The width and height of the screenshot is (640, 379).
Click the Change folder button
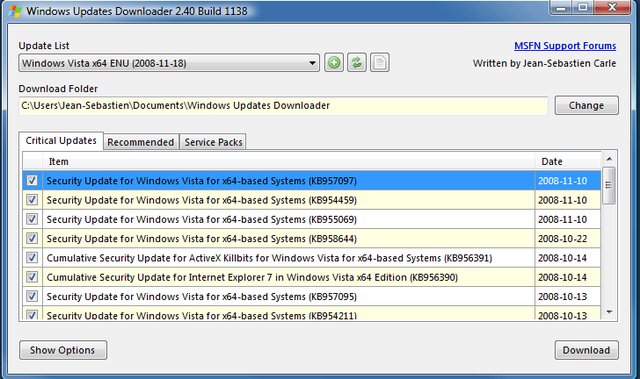tap(586, 105)
